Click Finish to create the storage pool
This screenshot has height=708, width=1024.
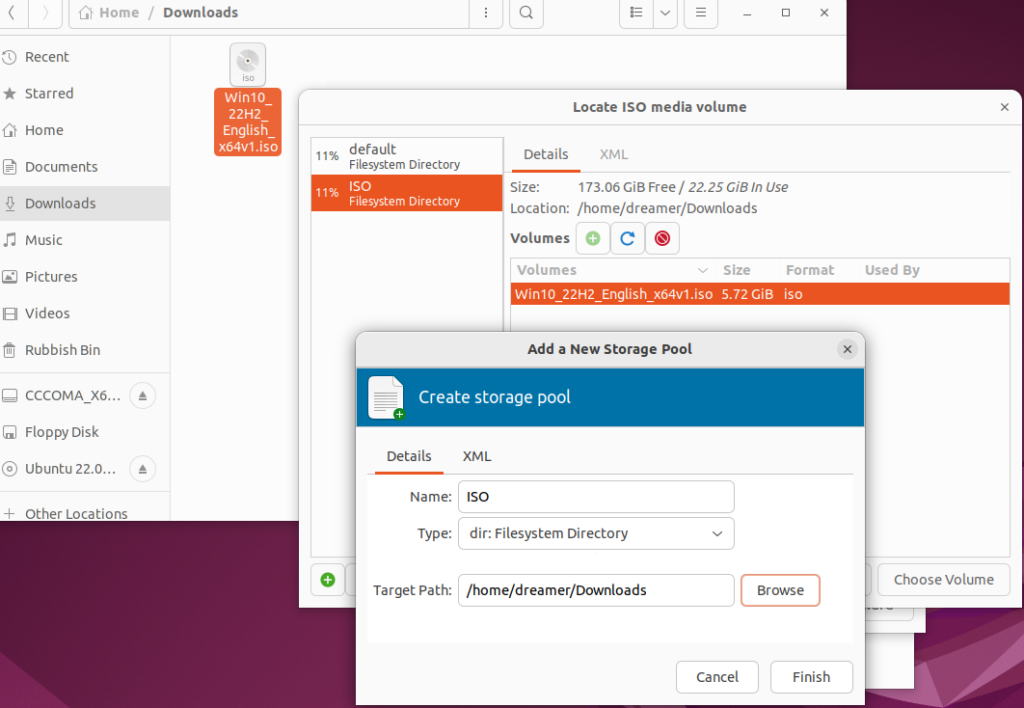[811, 677]
